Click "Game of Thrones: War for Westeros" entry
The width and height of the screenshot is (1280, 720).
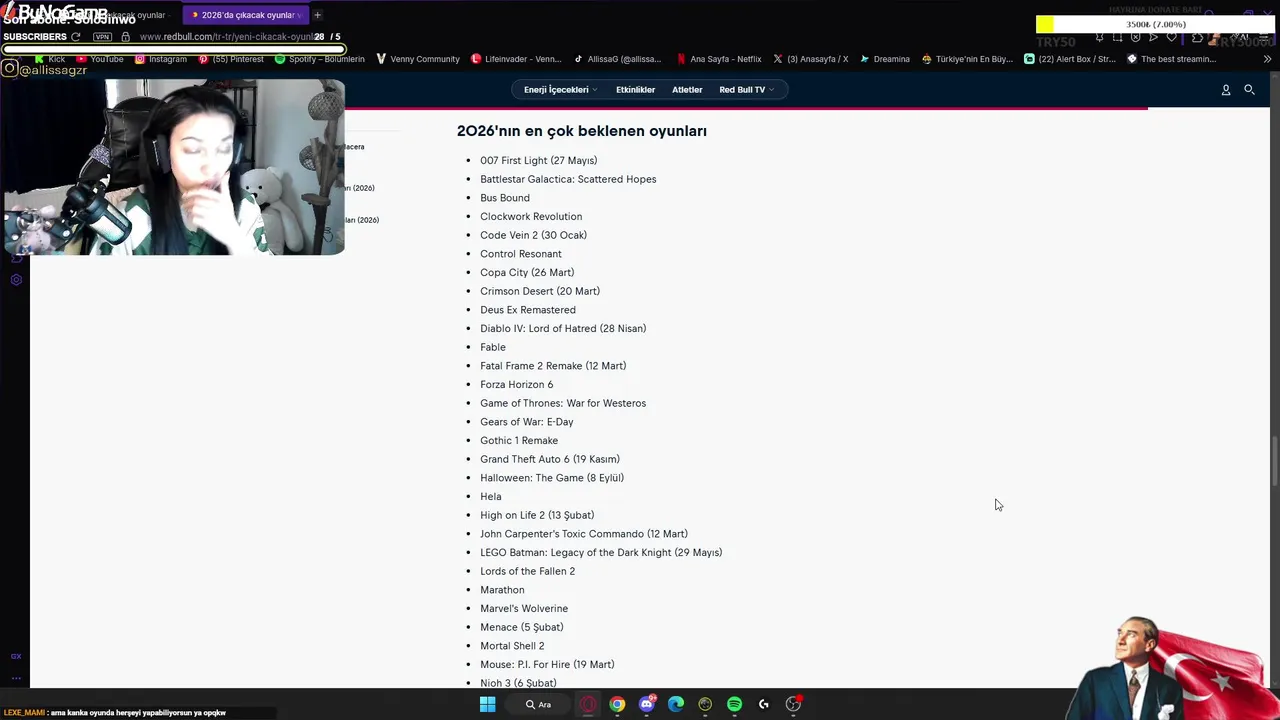point(563,403)
